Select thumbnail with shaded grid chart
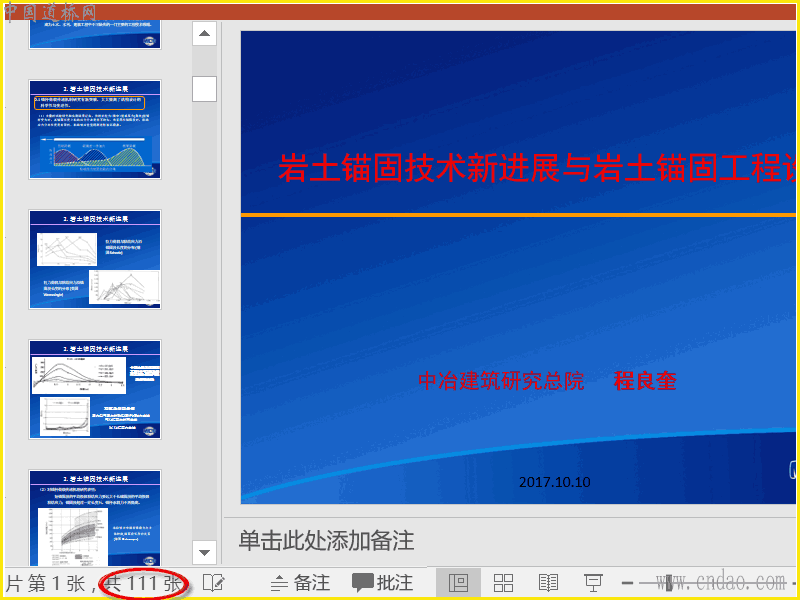This screenshot has width=800, height=600. click(95, 518)
